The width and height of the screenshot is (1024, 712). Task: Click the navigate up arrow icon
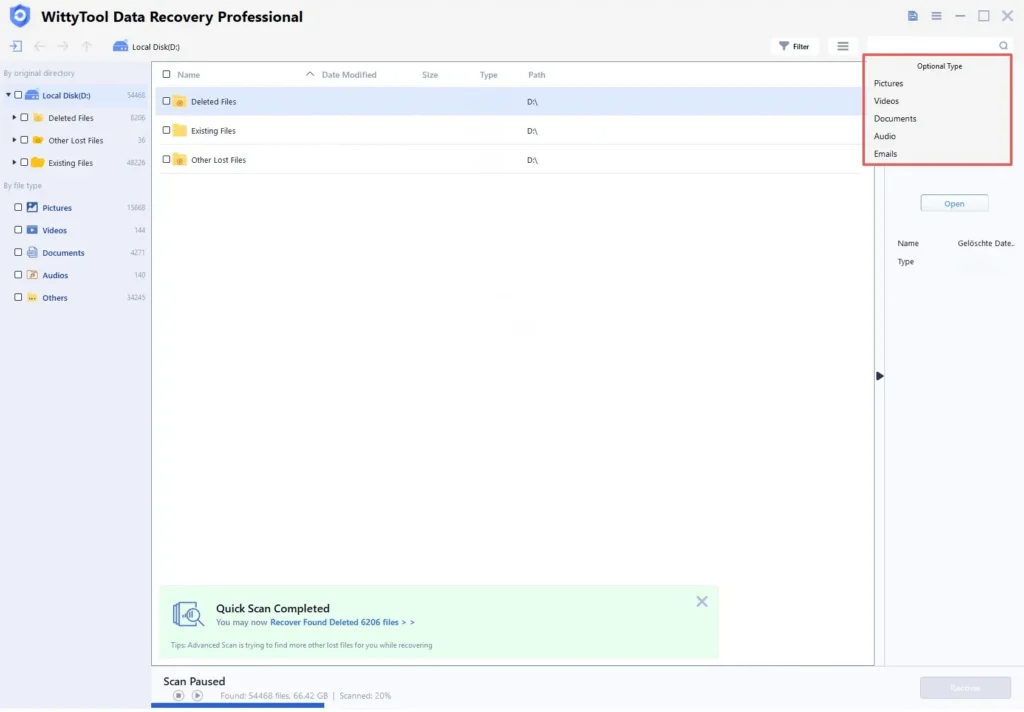[x=87, y=46]
